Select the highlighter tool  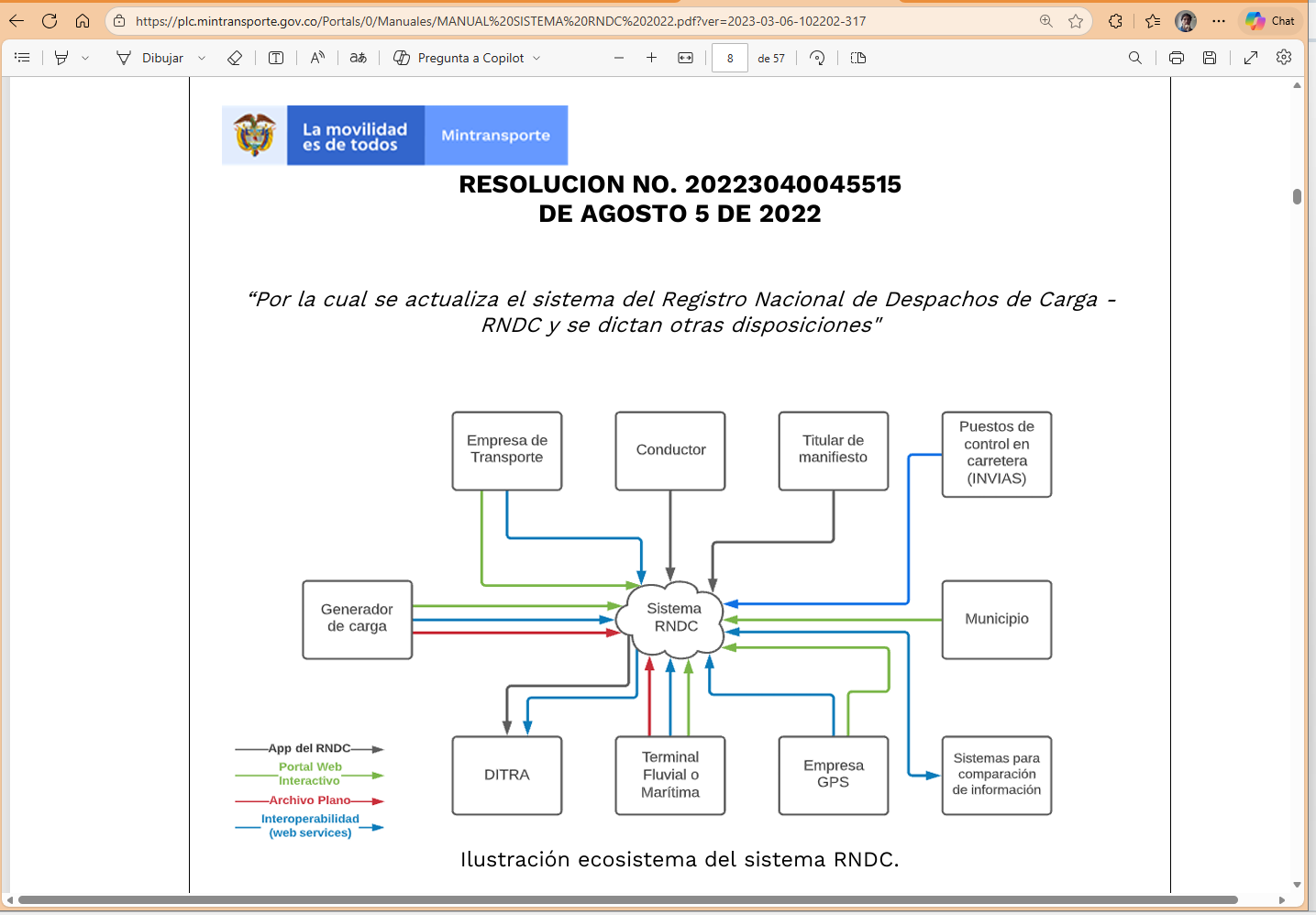(61, 58)
